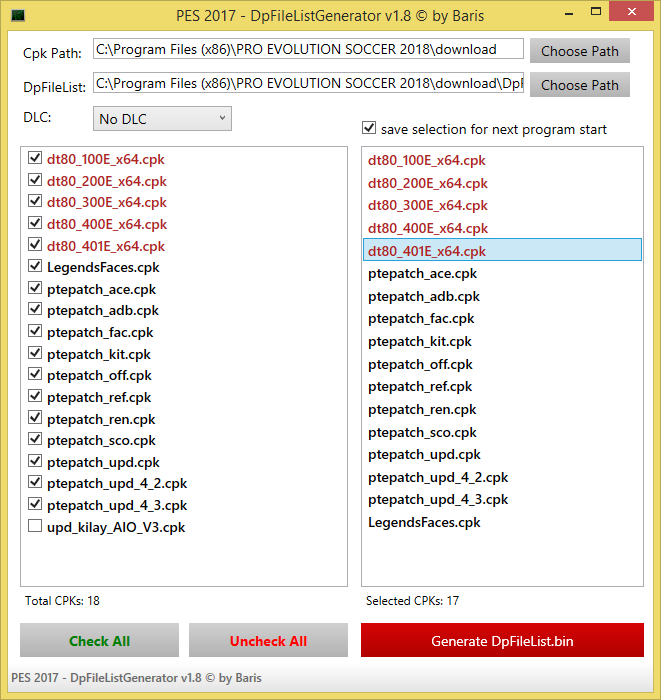Minimize the DpFileListGenerator window
661x700 pixels.
pyautogui.click(x=569, y=14)
